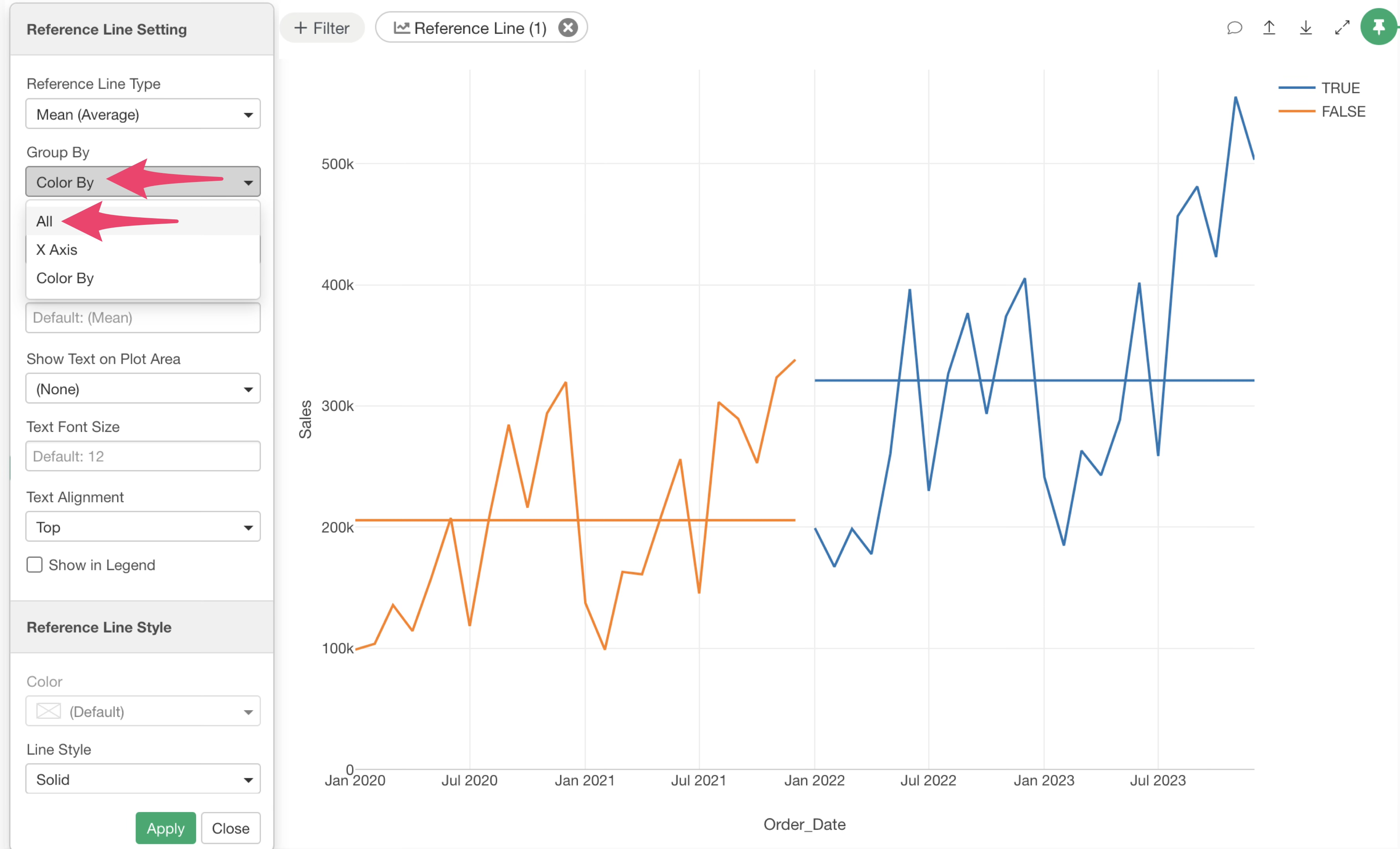Remove the Reference Line (1) chip
Screen dimensions: 1400x849
point(568,28)
